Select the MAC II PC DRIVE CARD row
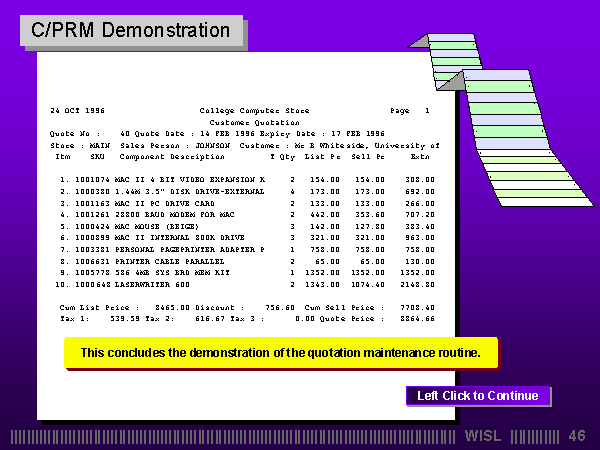 [170, 202]
